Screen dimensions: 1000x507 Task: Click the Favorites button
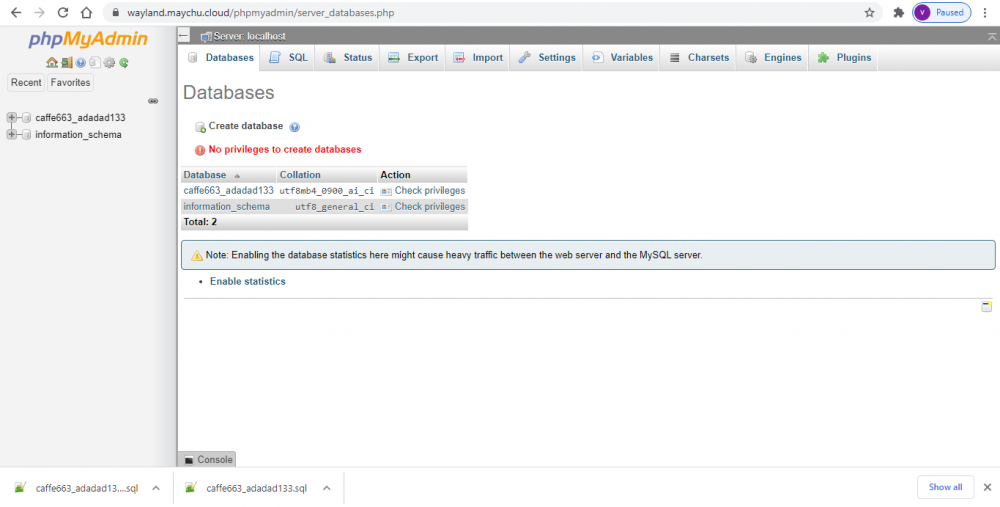coord(70,82)
